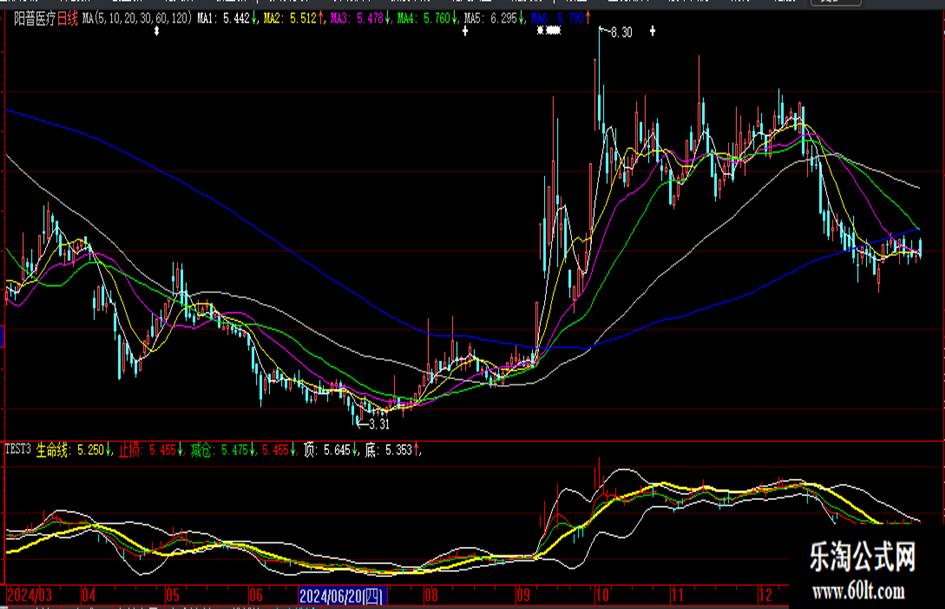This screenshot has width=945, height=609.
Task: Switch the 日线 period label
Action: pos(67,17)
